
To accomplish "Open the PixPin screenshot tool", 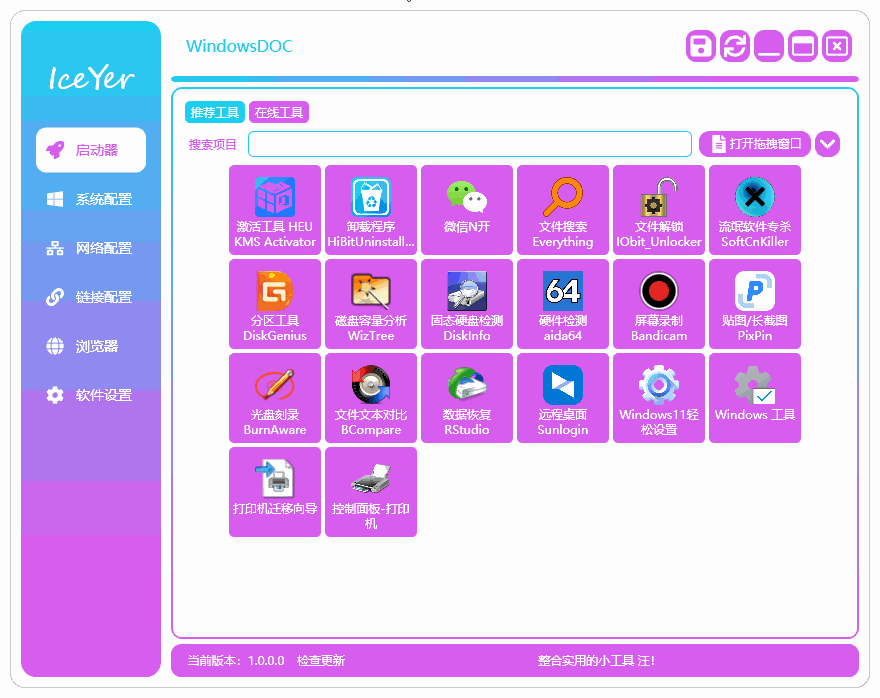I will click(755, 304).
